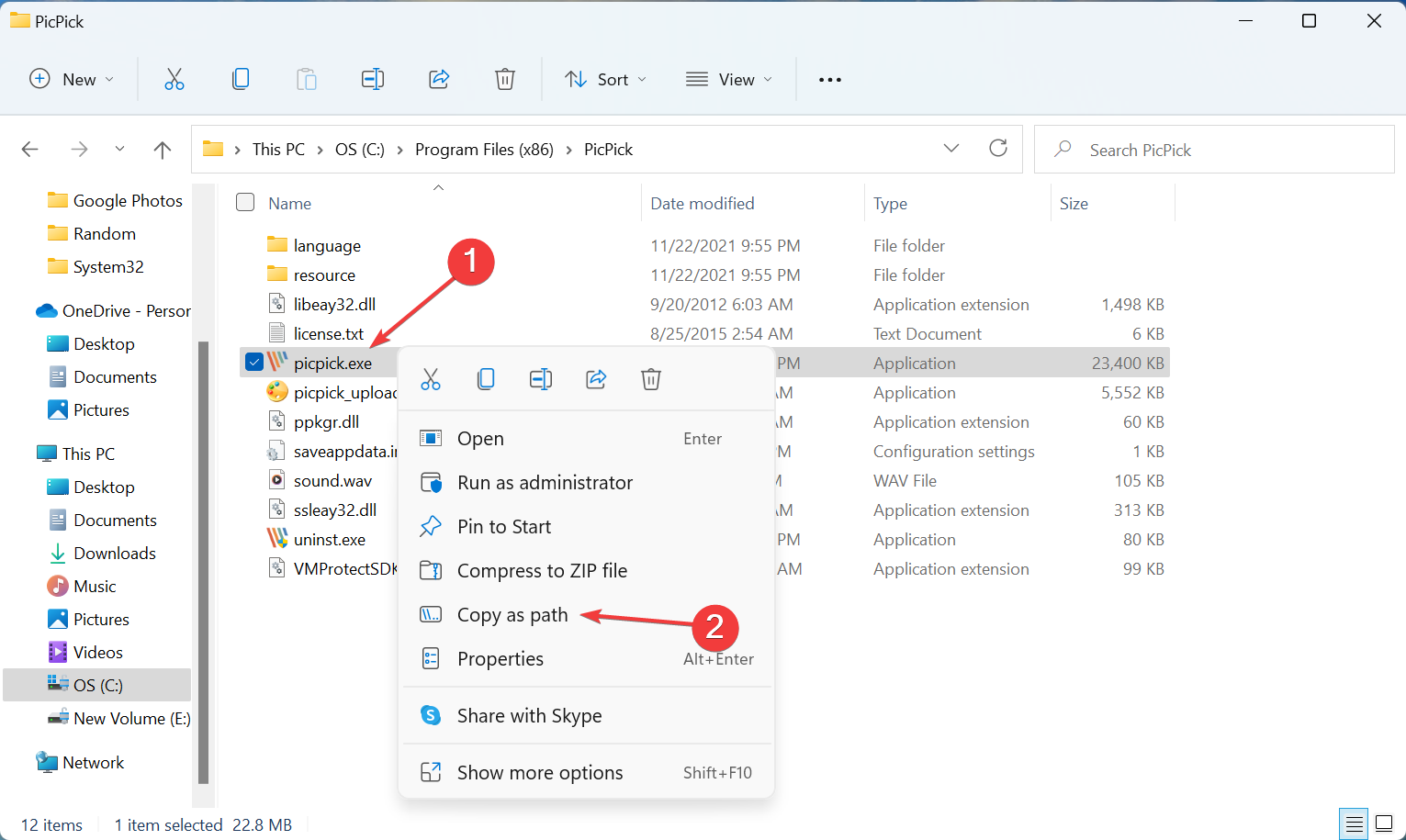1406x840 pixels.
Task: Expand the chevron before This PC in the address bar
Action: coord(238,150)
